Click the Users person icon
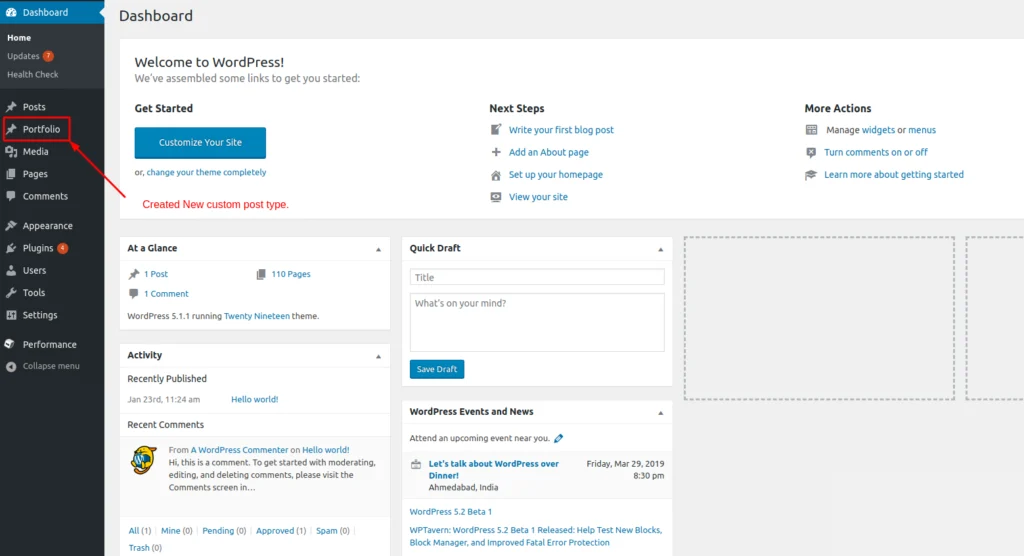 [x=11, y=270]
